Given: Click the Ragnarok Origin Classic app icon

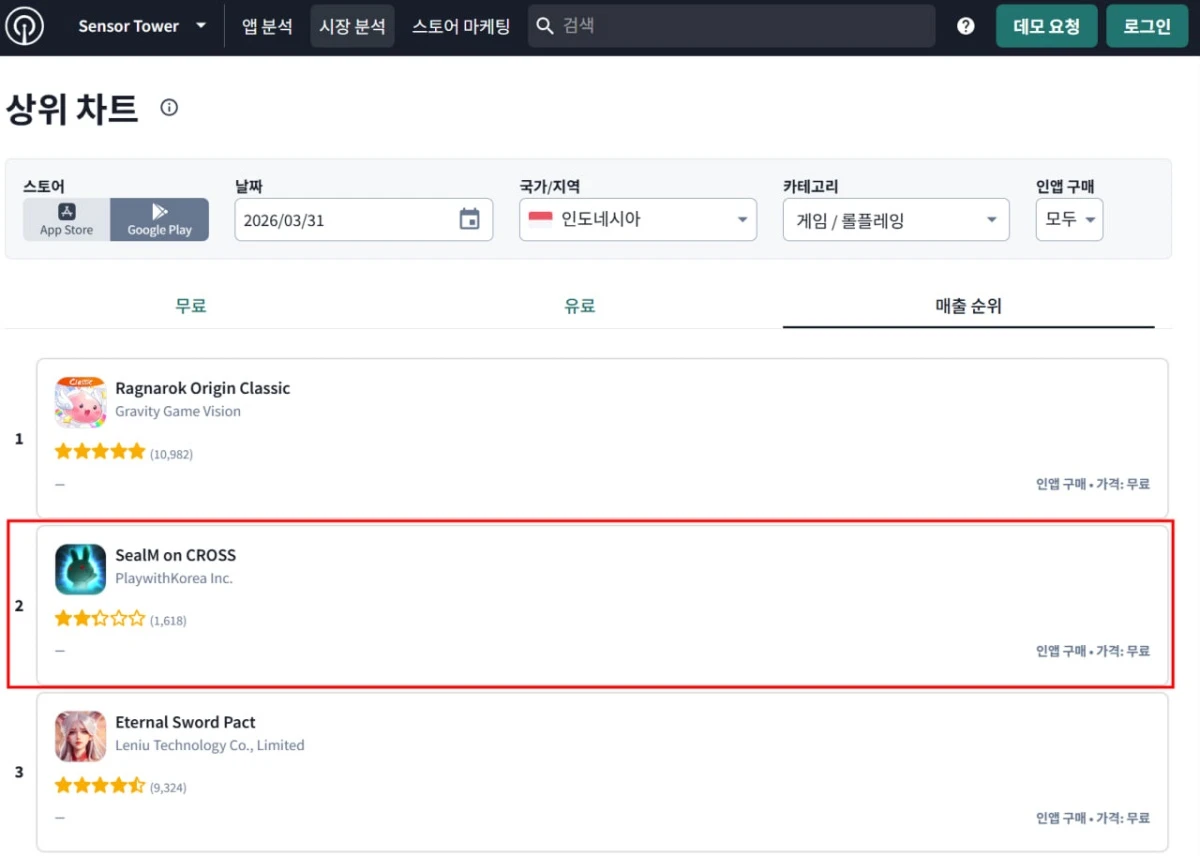Looking at the screenshot, I should pyautogui.click(x=80, y=402).
